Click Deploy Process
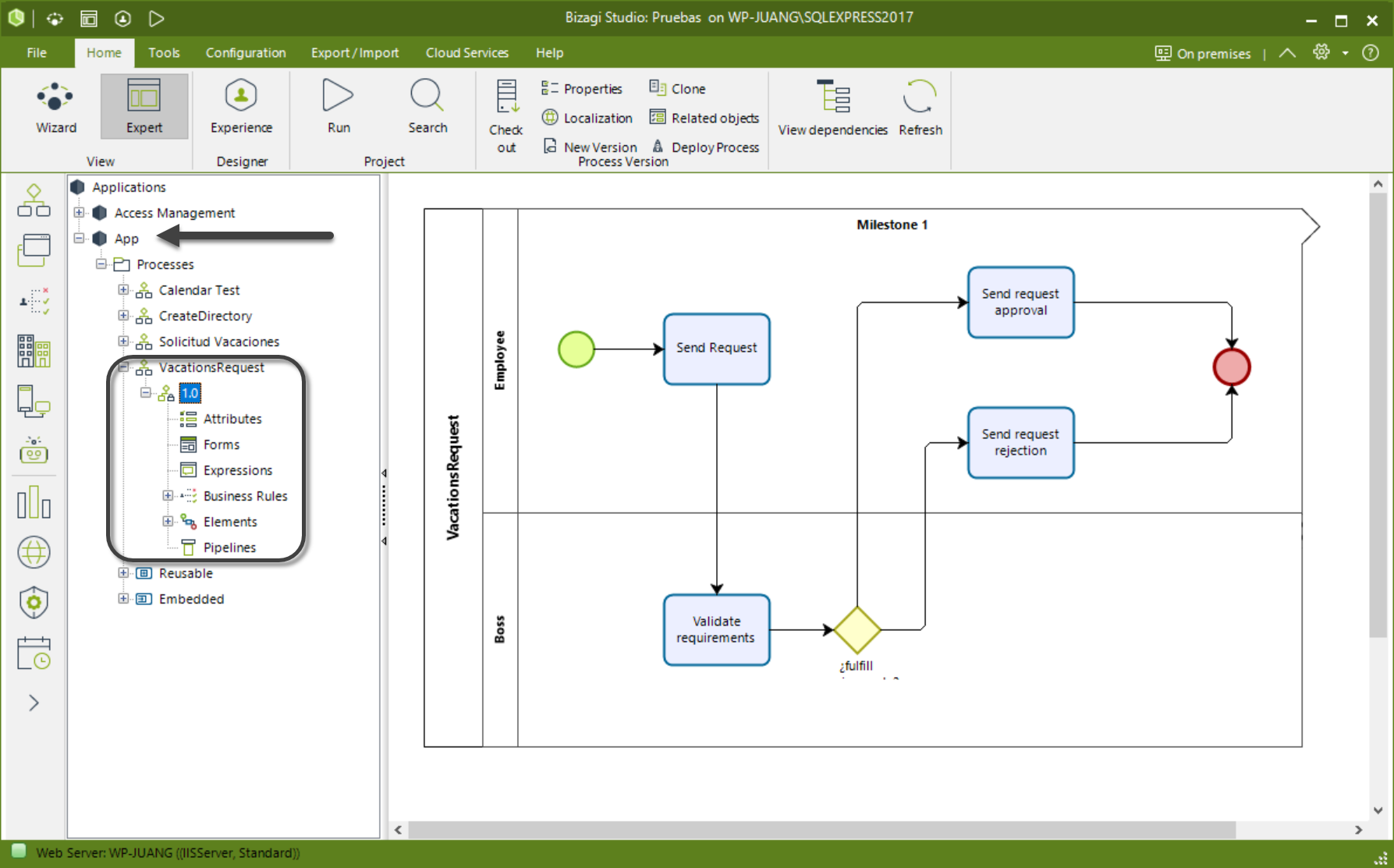Image resolution: width=1394 pixels, height=868 pixels. tap(705, 147)
